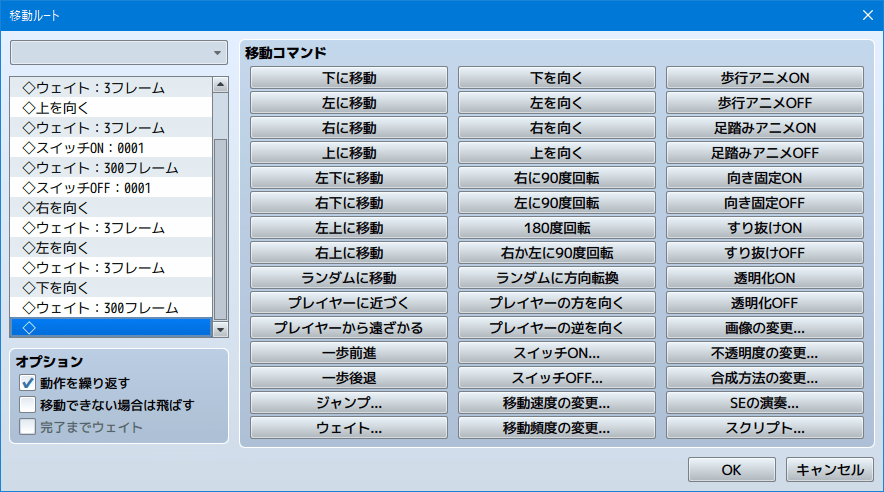
Task: Click 移動速度の変更... button
Action: pos(557,403)
